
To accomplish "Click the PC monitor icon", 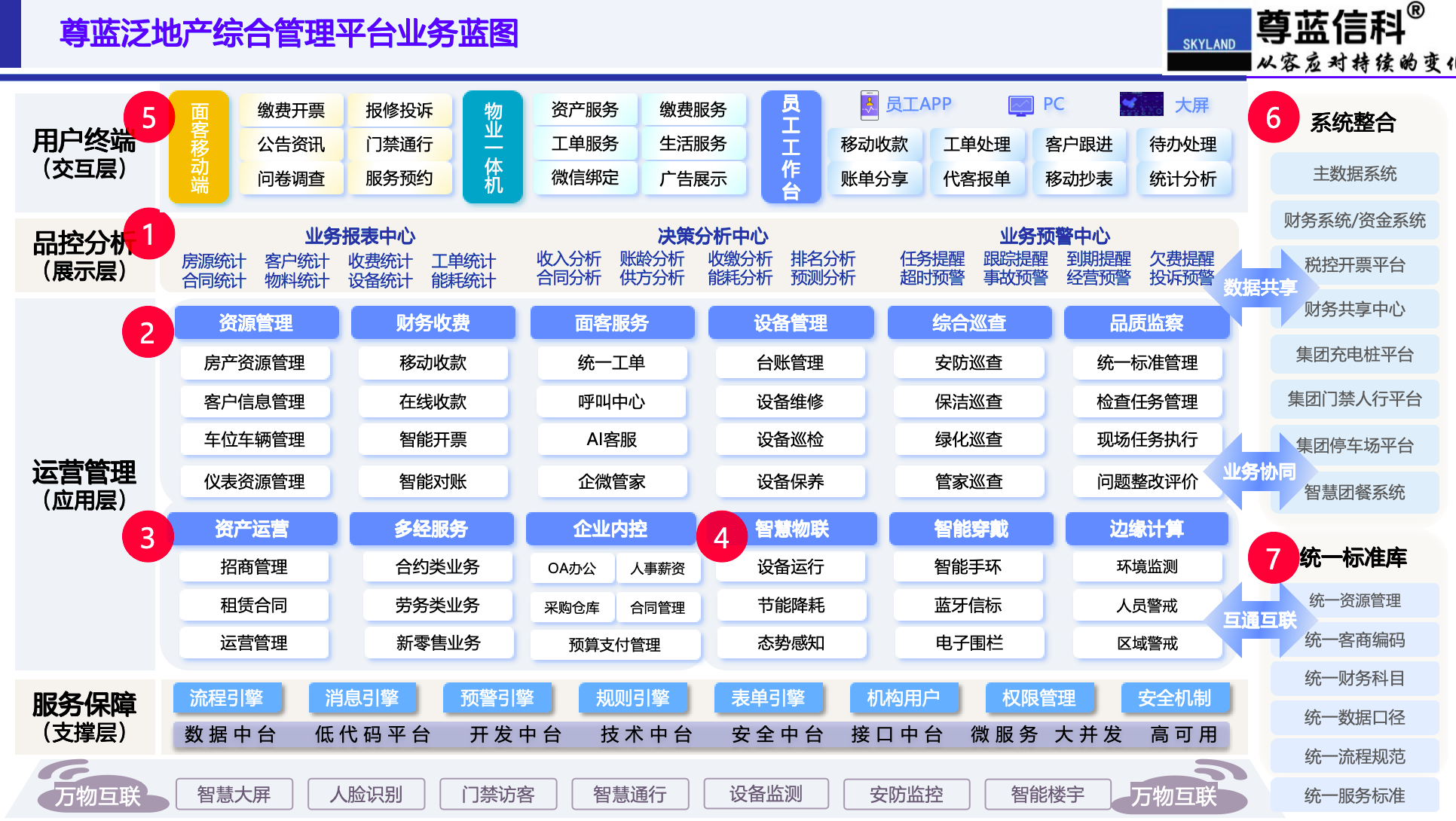I will coord(1020,105).
